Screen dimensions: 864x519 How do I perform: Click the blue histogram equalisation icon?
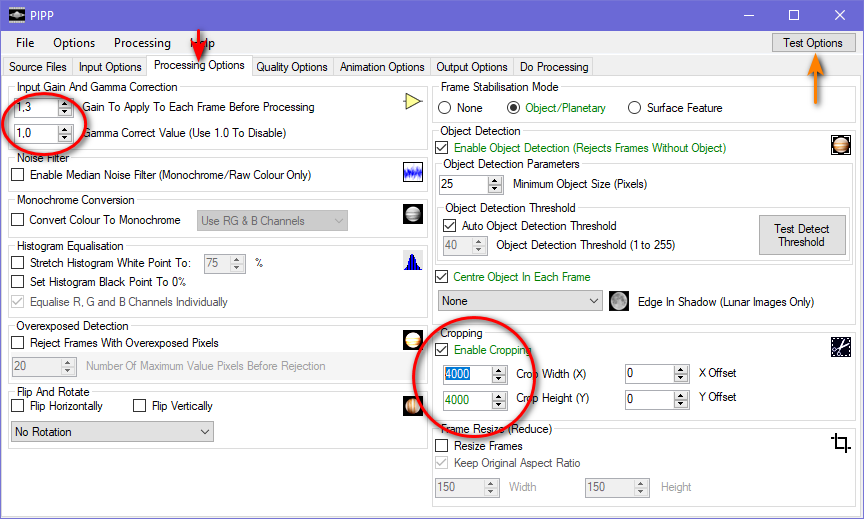[413, 261]
